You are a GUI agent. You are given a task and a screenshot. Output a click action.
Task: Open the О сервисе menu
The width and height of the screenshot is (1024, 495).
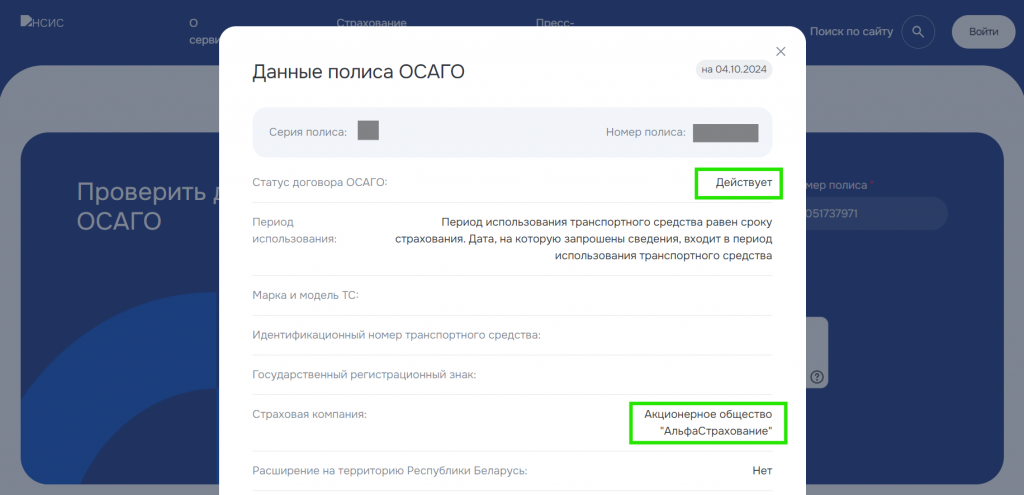click(x=198, y=31)
